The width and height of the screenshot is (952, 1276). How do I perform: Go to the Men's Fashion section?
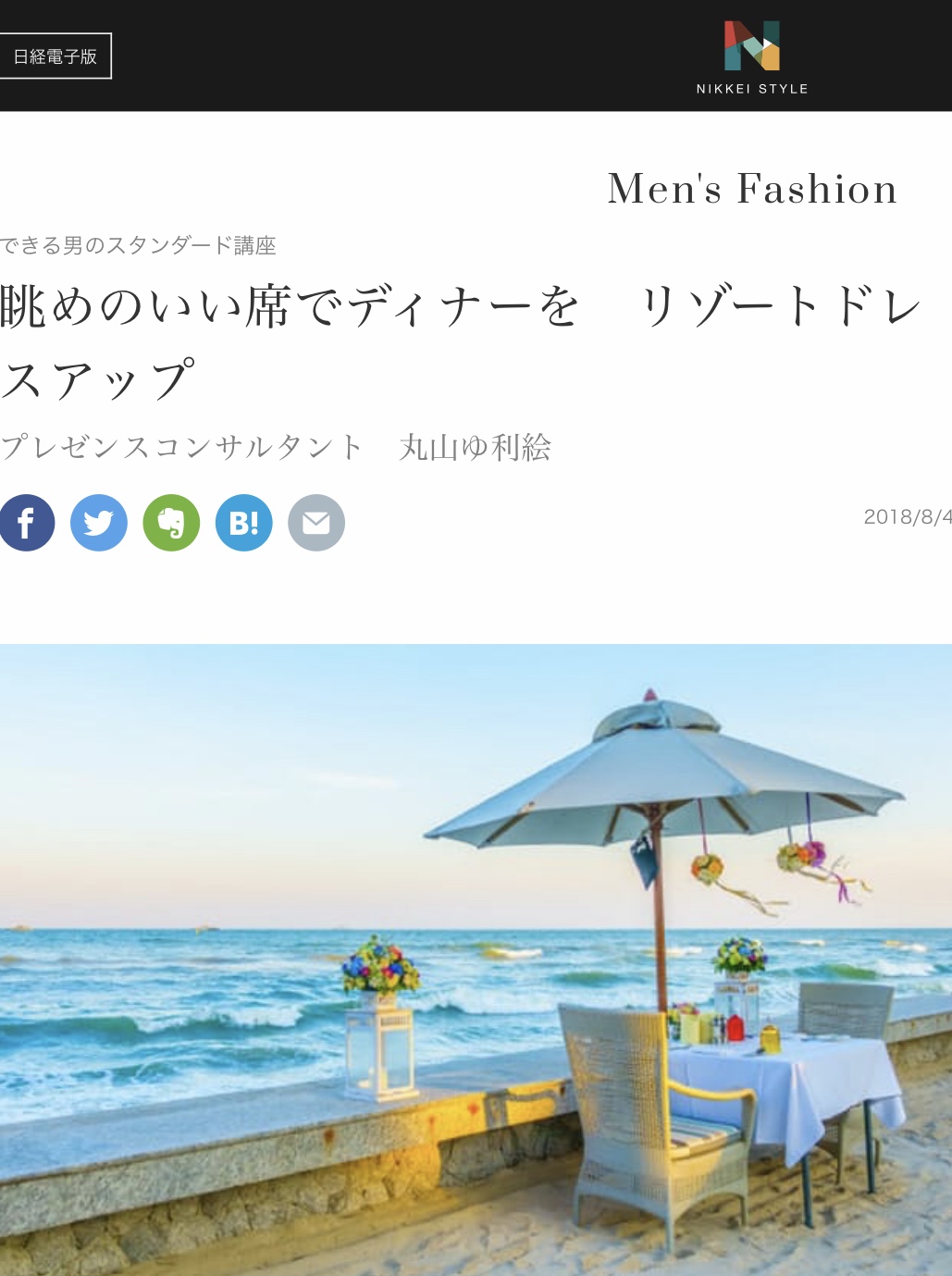coord(752,189)
